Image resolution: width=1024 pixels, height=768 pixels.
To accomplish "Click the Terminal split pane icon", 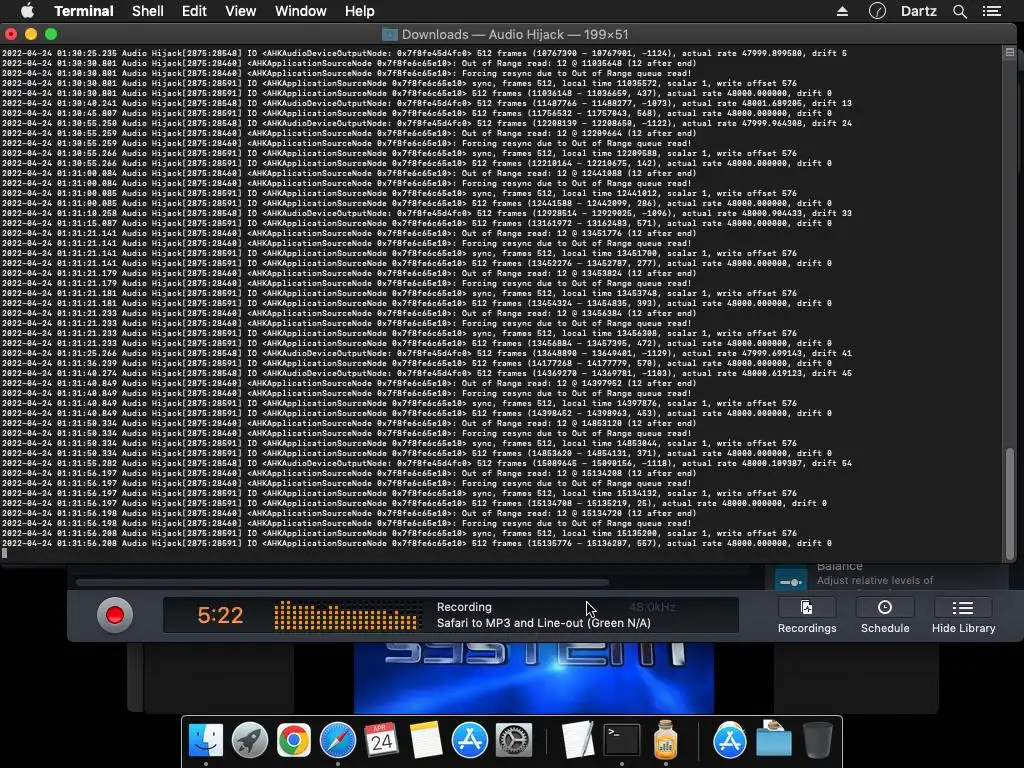I will click(1010, 52).
